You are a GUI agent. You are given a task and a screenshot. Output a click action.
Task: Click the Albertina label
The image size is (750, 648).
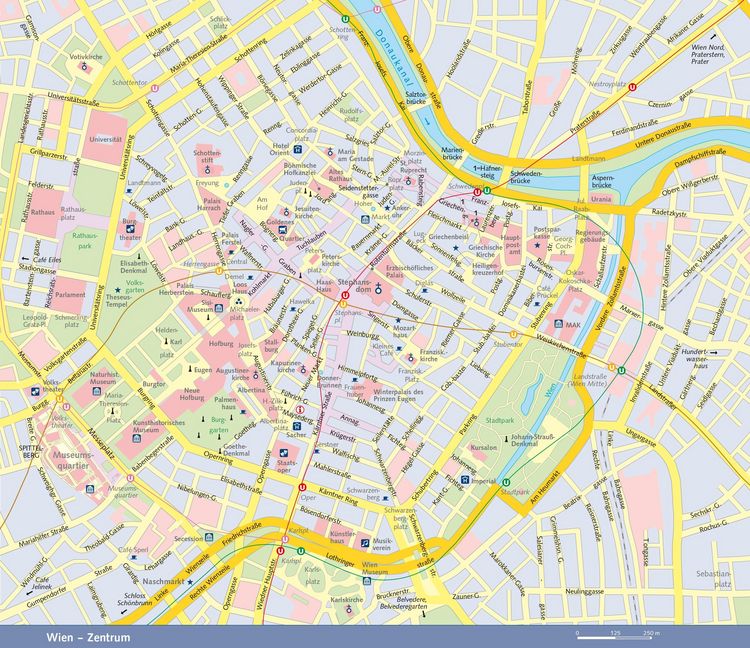[251, 390]
